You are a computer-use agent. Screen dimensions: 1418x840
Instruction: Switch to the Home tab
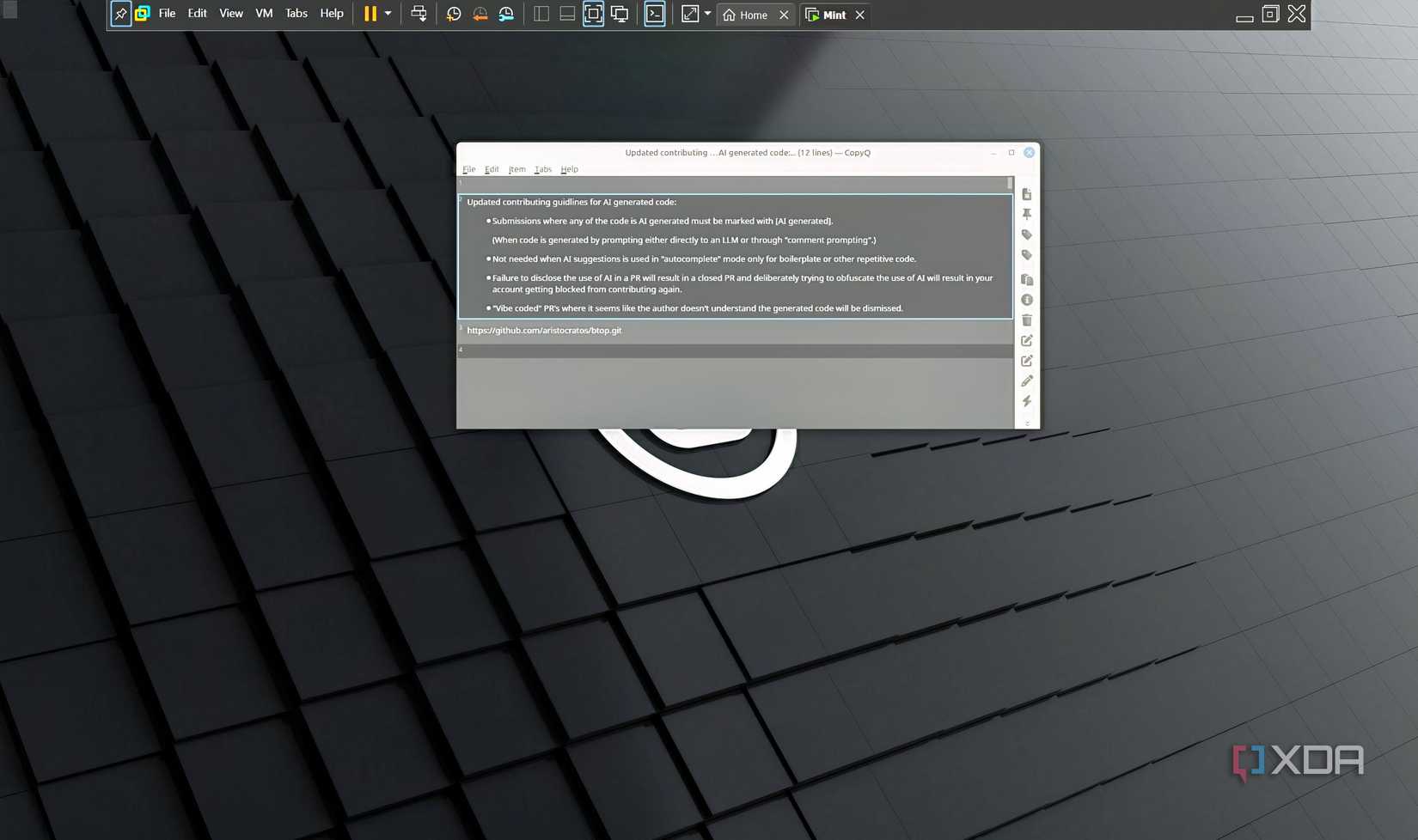tap(754, 15)
